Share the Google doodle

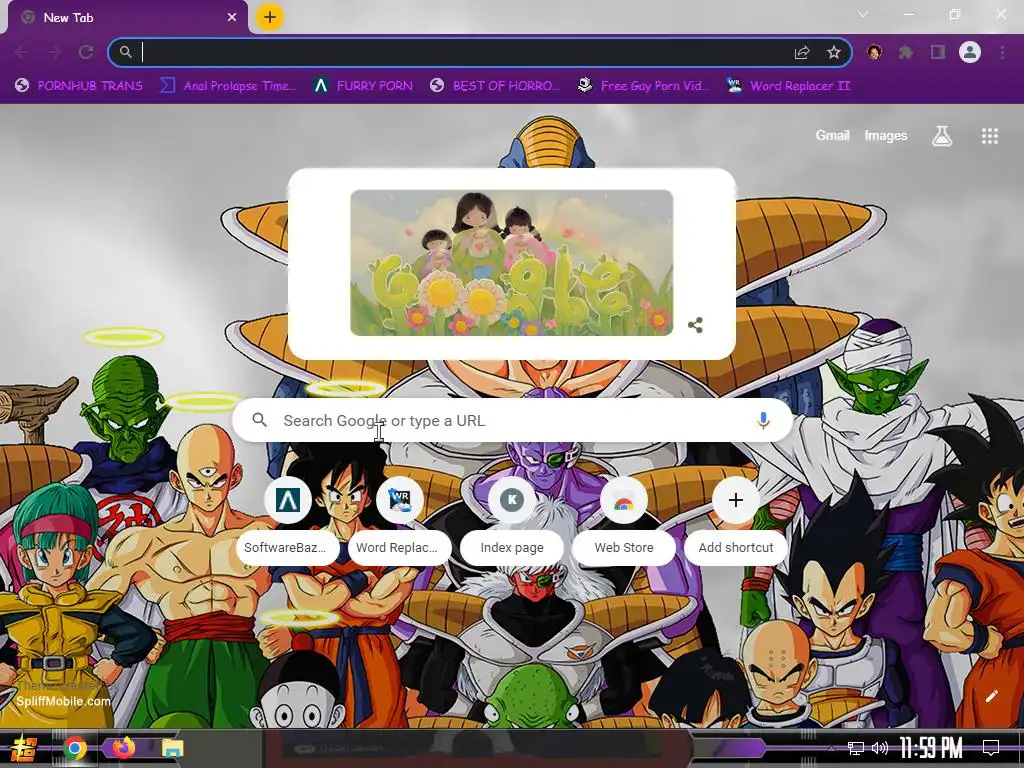tap(696, 325)
